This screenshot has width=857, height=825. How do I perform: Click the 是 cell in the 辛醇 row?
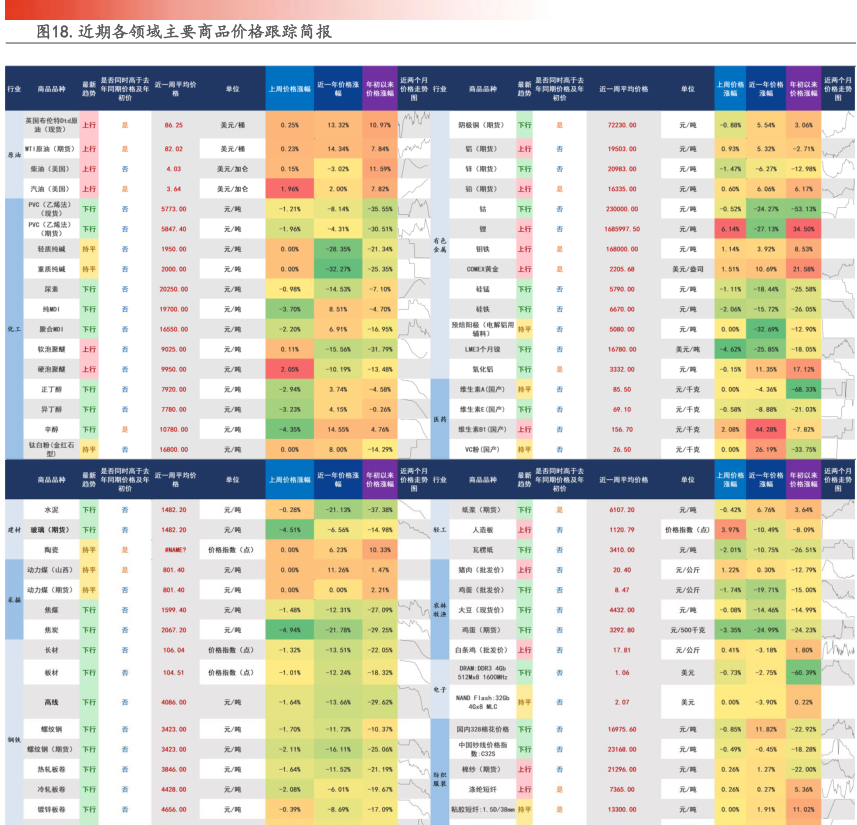(125, 429)
